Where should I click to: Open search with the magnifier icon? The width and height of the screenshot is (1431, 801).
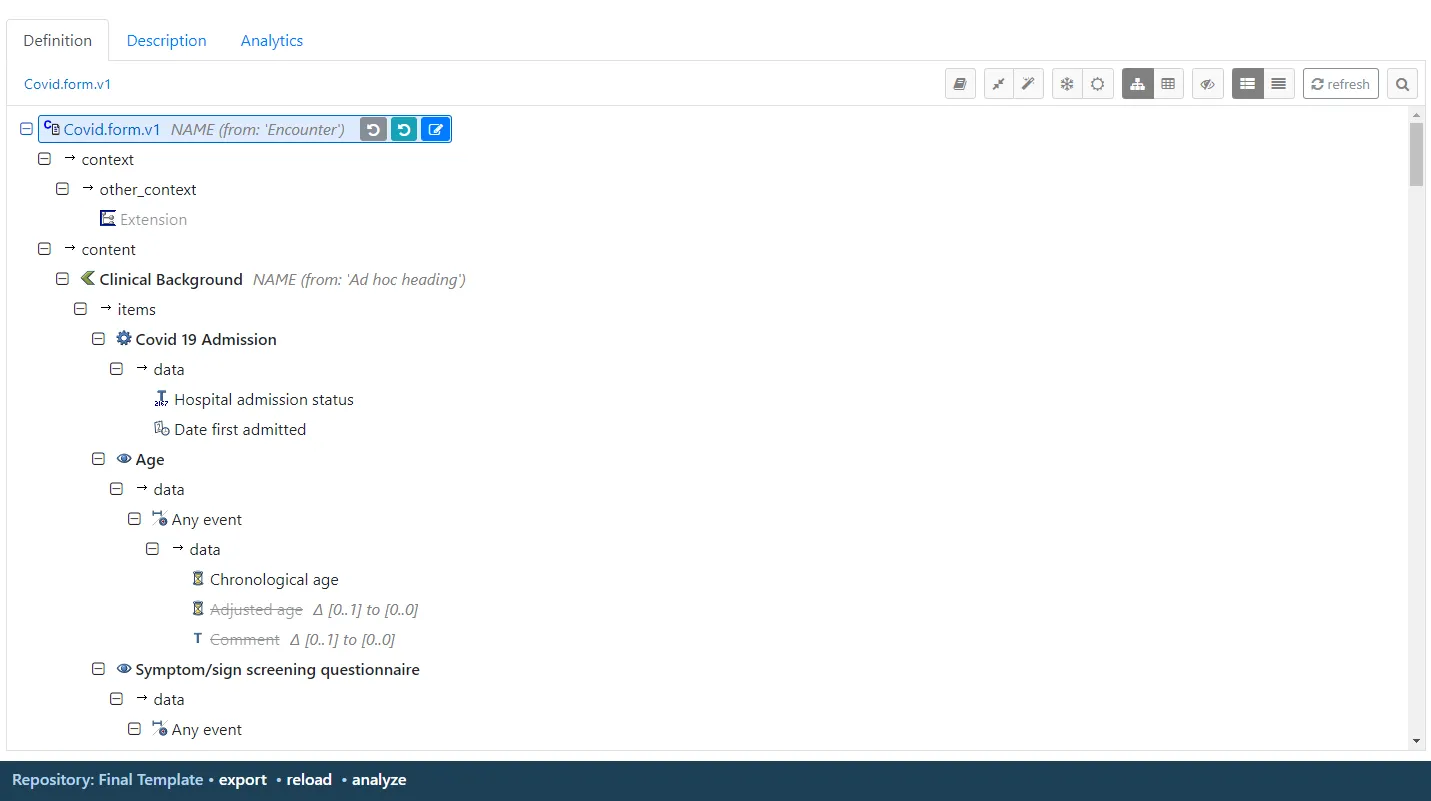point(1402,84)
